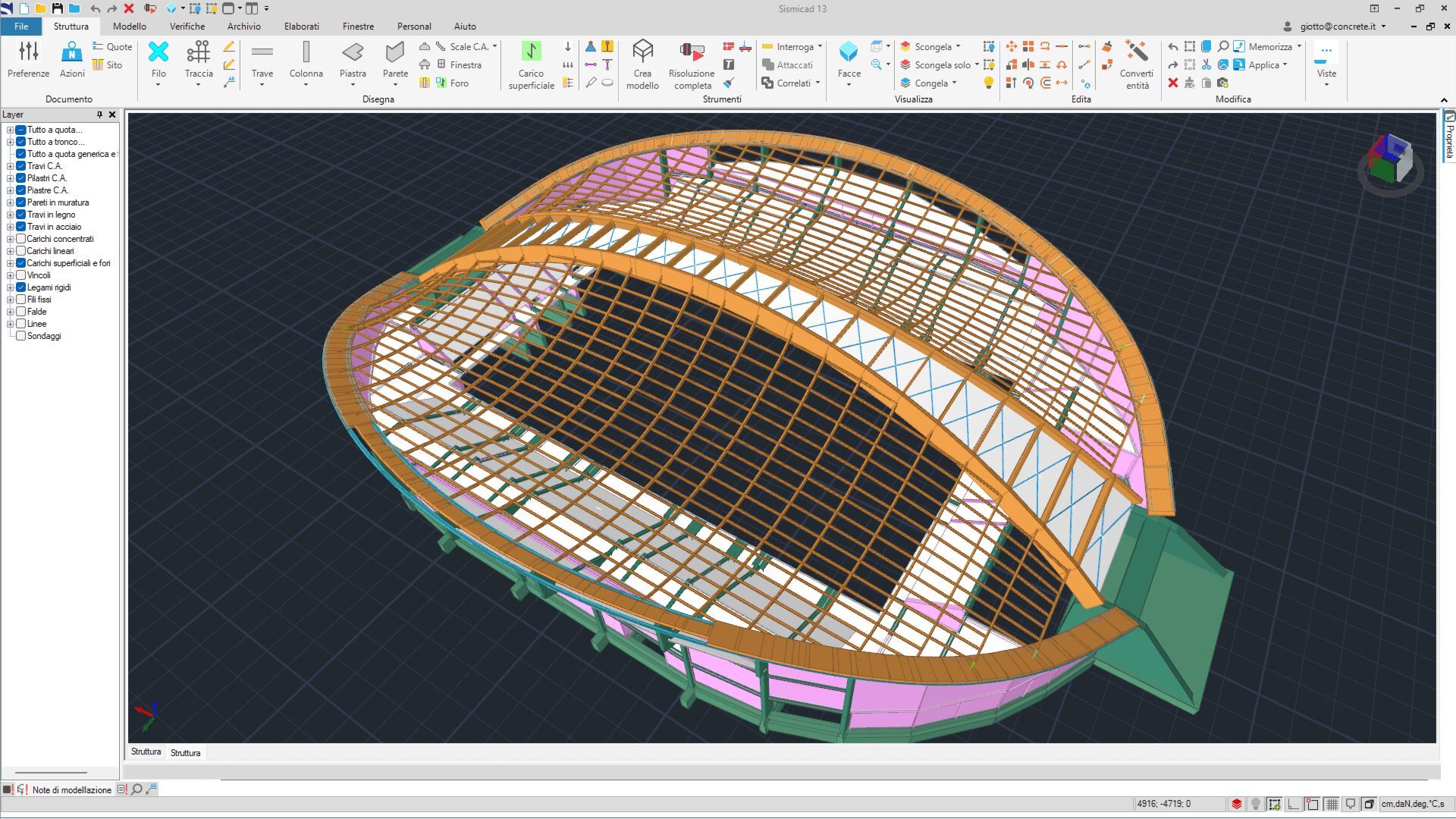This screenshot has height=819, width=1456.
Task: Open the Preferenze settings icon
Action: (28, 52)
